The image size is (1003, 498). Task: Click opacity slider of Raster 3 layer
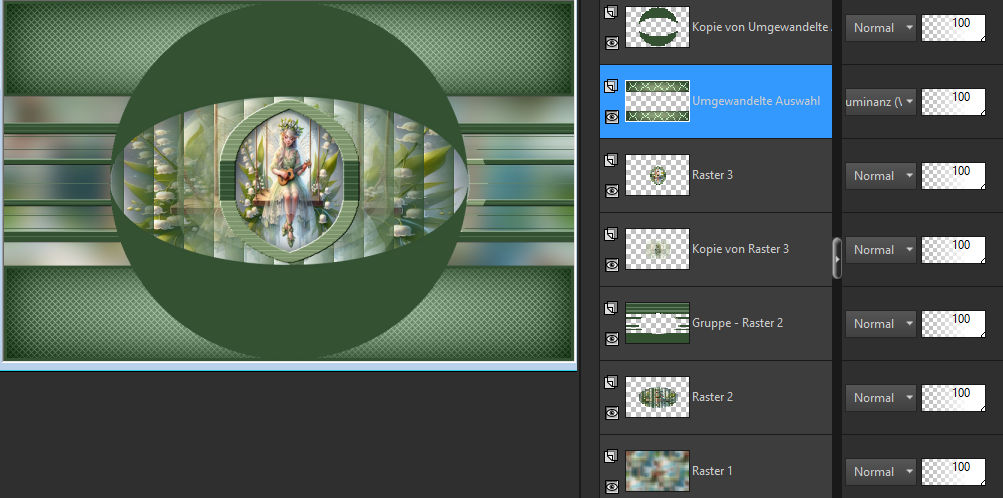tap(953, 176)
